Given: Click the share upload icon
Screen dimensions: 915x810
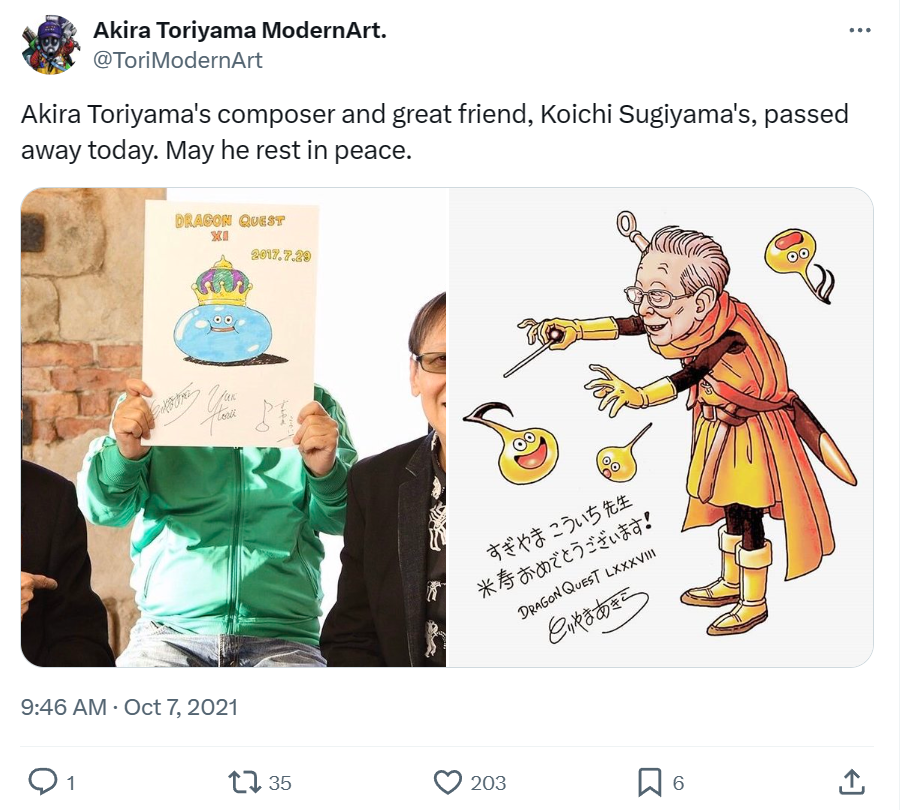Looking at the screenshot, I should (x=851, y=782).
